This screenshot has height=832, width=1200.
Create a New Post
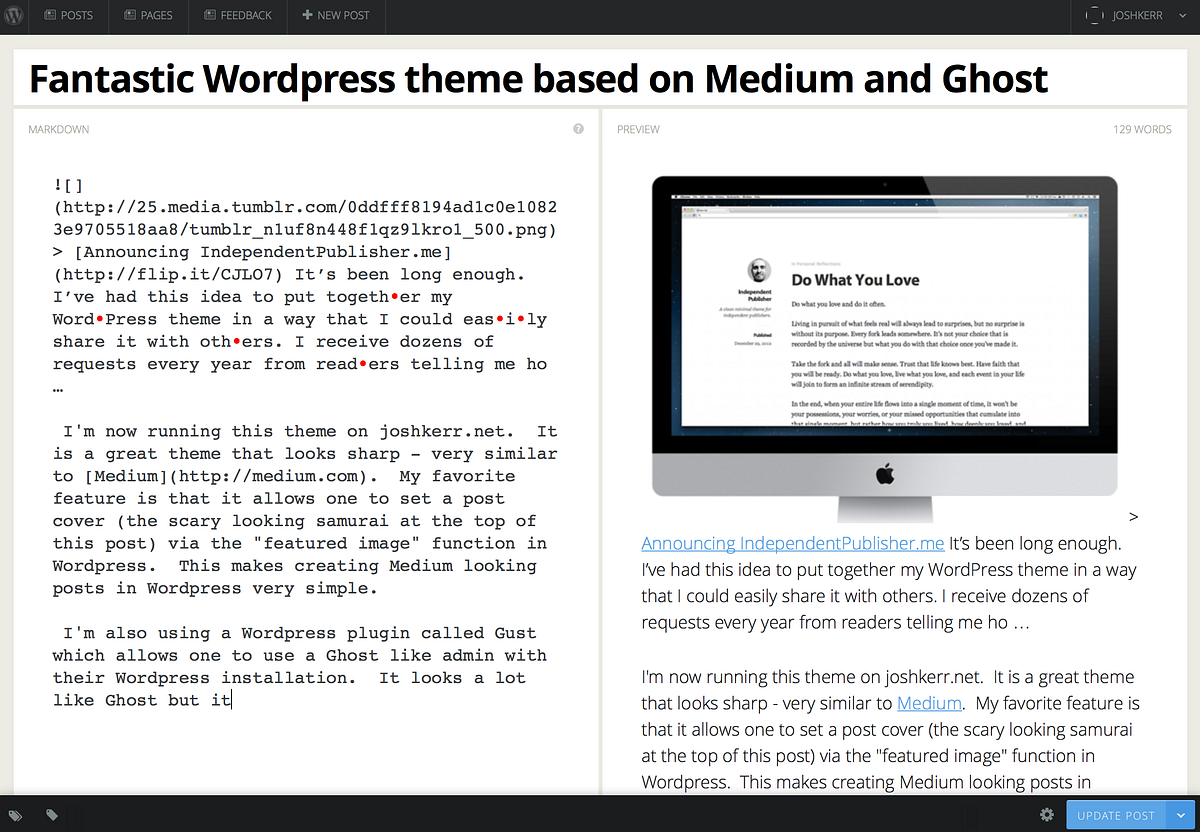pos(335,16)
